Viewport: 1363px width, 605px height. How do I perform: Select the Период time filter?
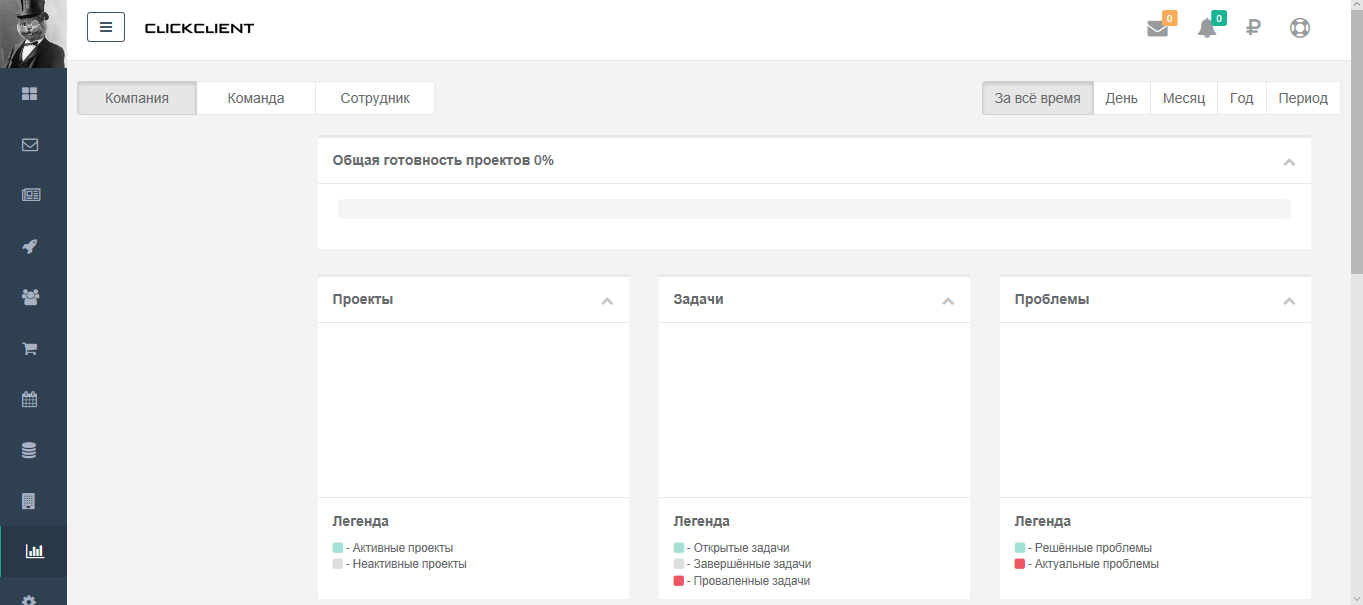coord(1303,98)
